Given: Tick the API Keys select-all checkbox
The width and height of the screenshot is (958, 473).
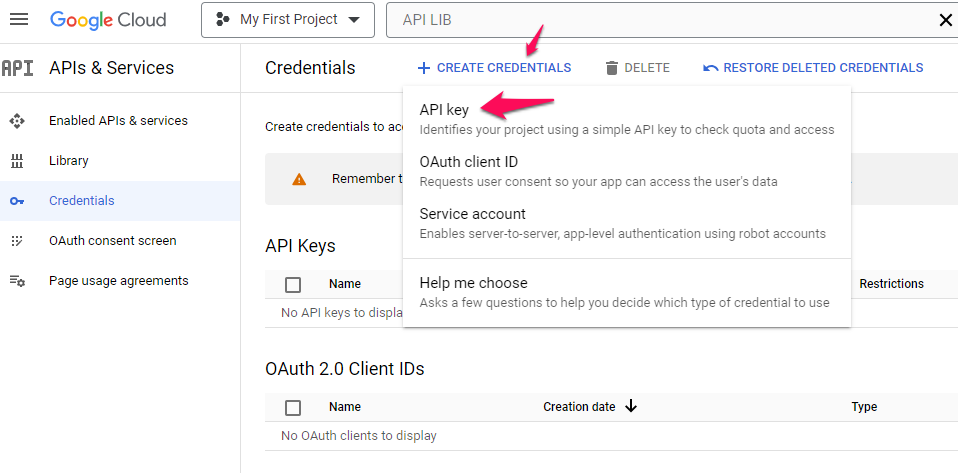Looking at the screenshot, I should point(293,285).
